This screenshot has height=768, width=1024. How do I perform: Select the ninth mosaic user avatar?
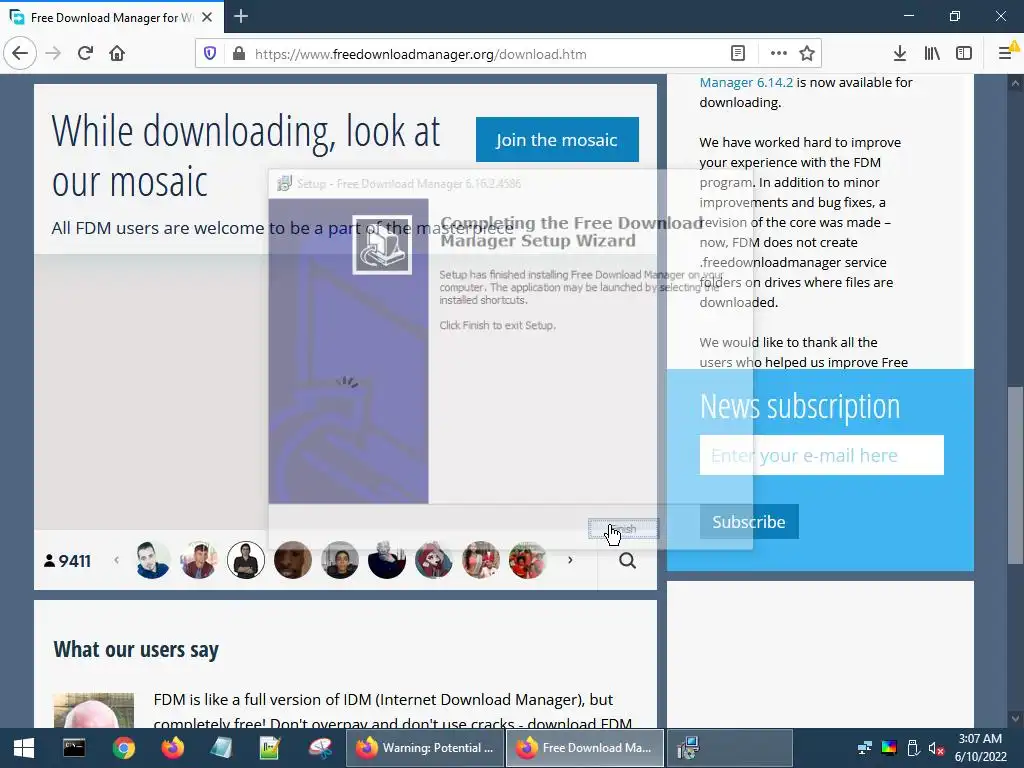point(528,560)
